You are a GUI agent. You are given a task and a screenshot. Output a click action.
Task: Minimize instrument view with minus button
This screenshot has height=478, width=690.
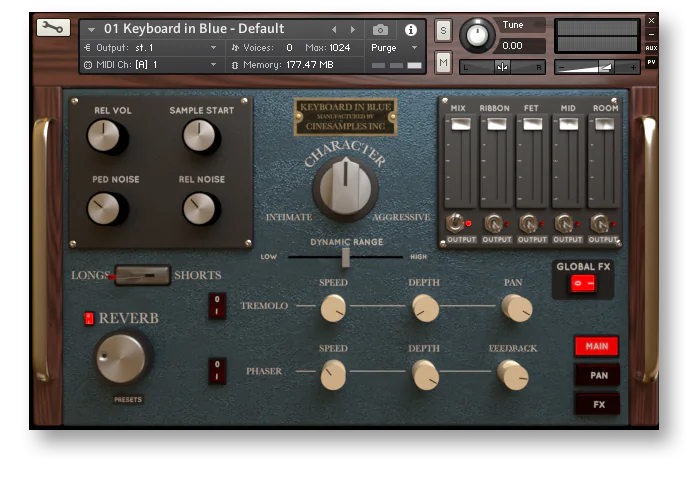[x=651, y=34]
